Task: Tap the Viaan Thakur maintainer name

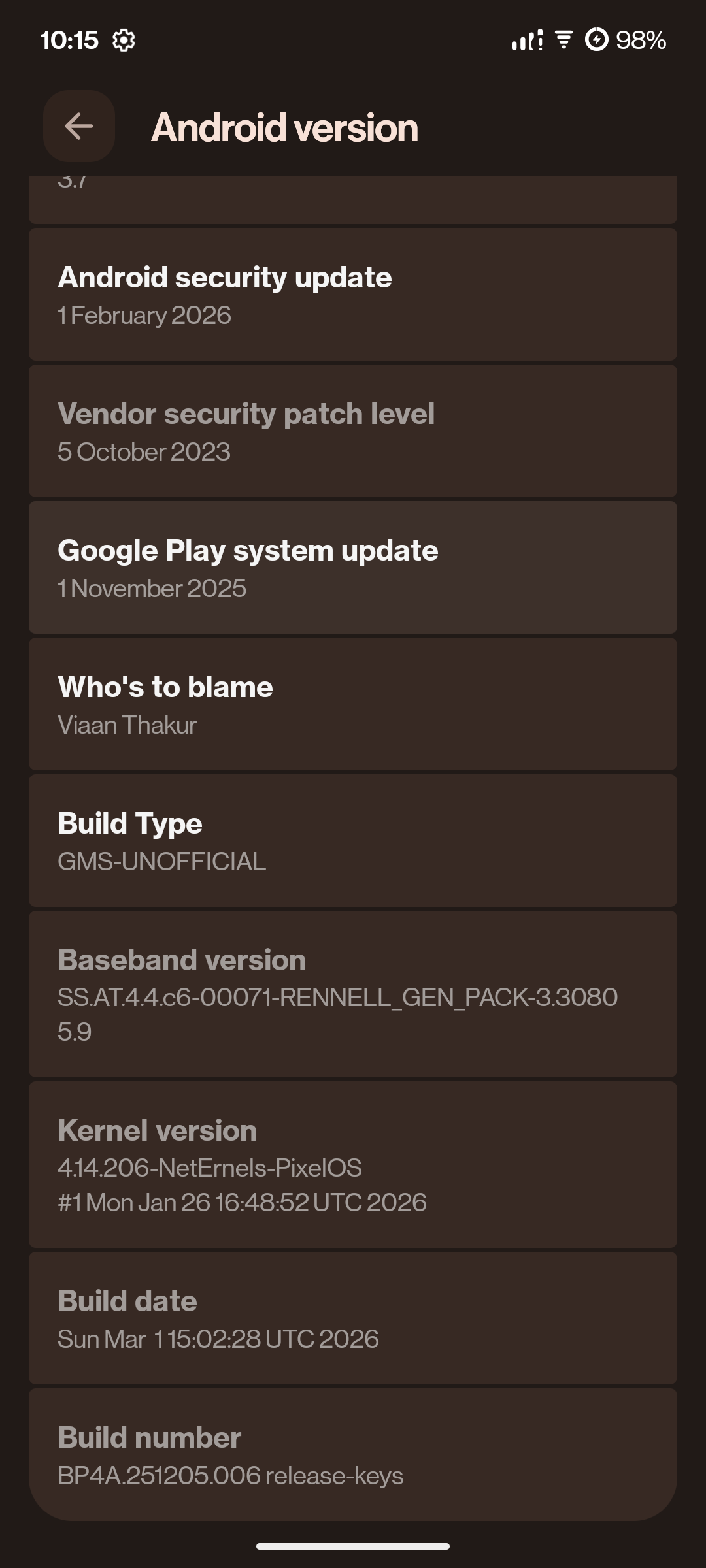Action: [x=127, y=725]
